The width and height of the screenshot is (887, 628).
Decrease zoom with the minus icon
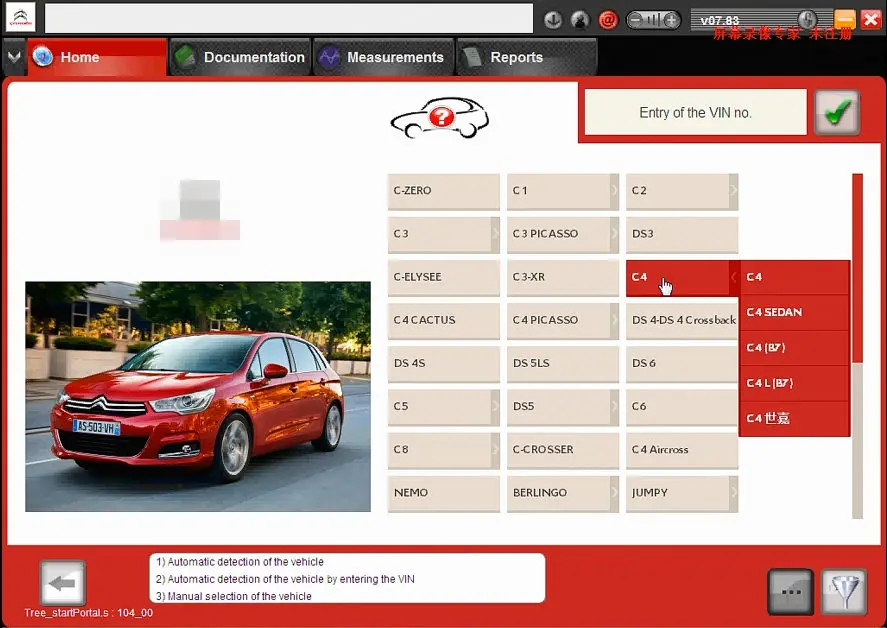coord(636,20)
